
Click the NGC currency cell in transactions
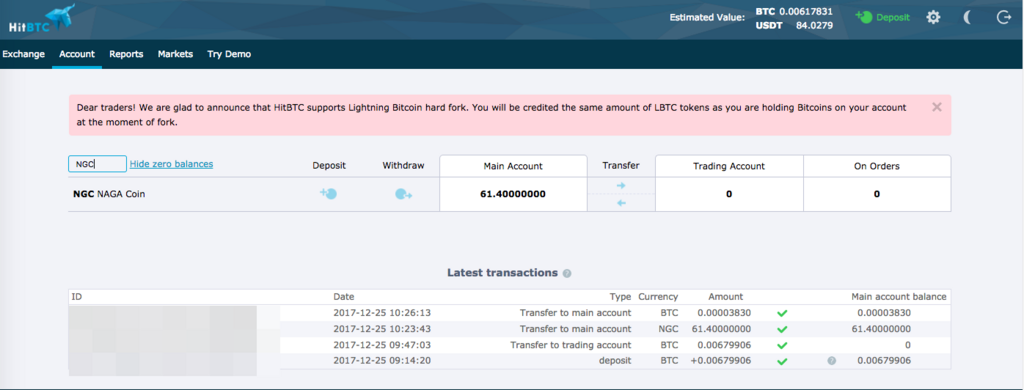(x=669, y=329)
